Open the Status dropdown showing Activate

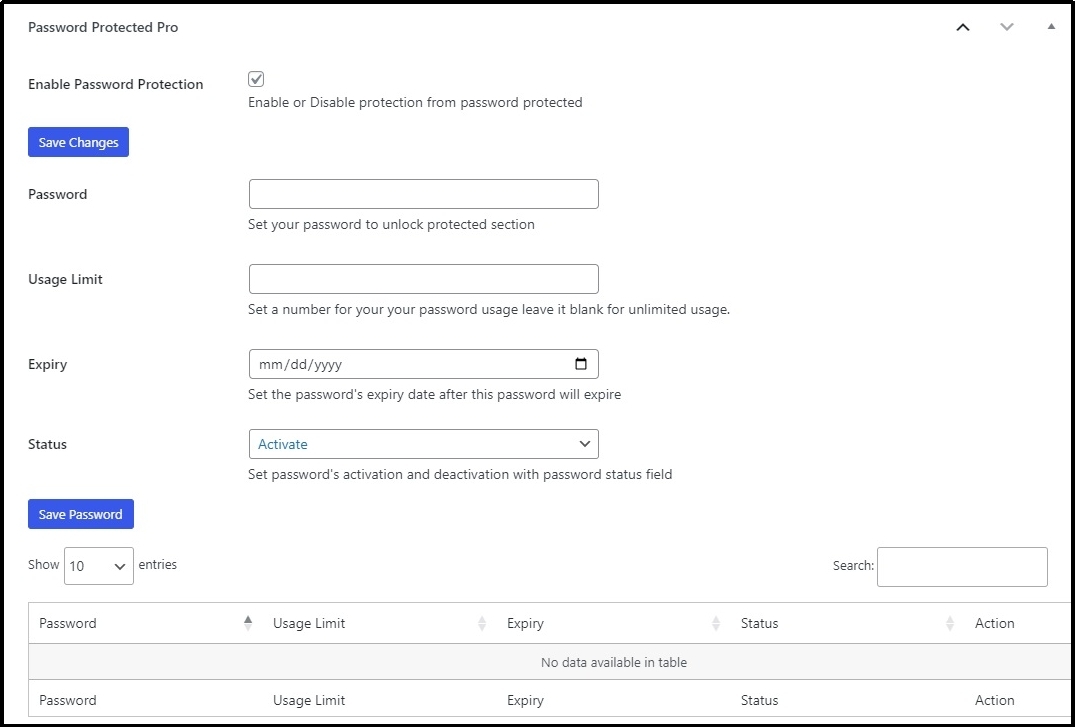(x=423, y=444)
